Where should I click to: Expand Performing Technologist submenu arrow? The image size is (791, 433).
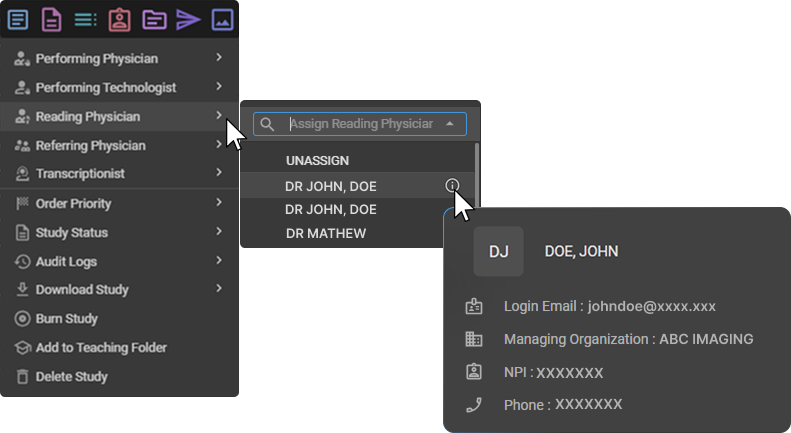219,87
